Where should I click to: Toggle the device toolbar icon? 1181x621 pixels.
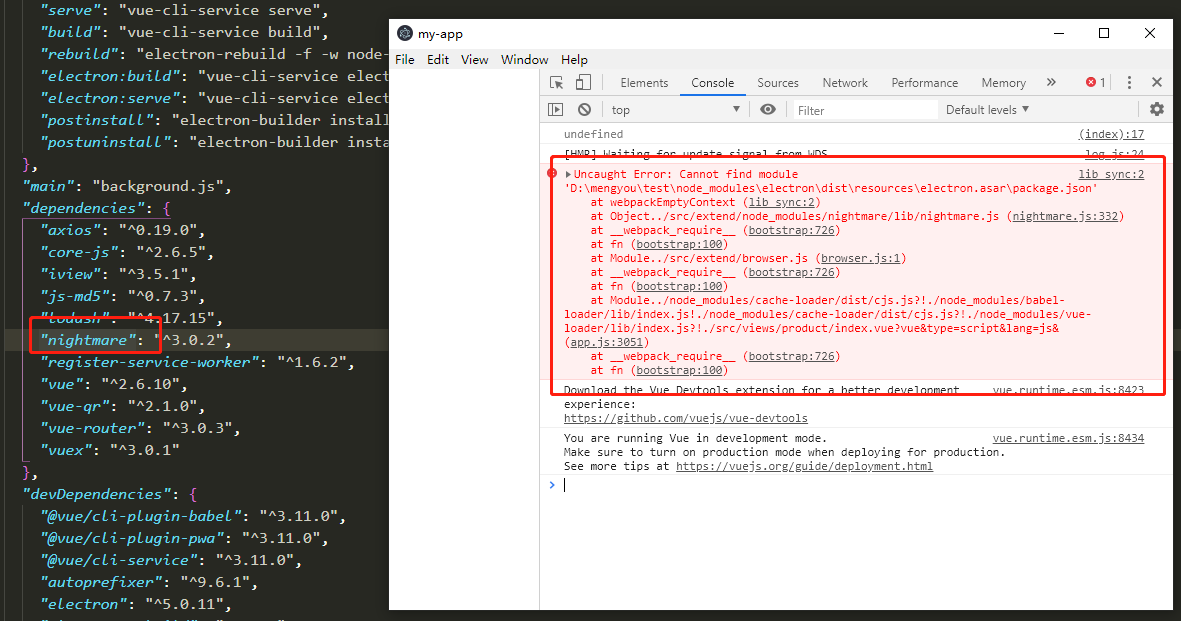click(x=583, y=82)
